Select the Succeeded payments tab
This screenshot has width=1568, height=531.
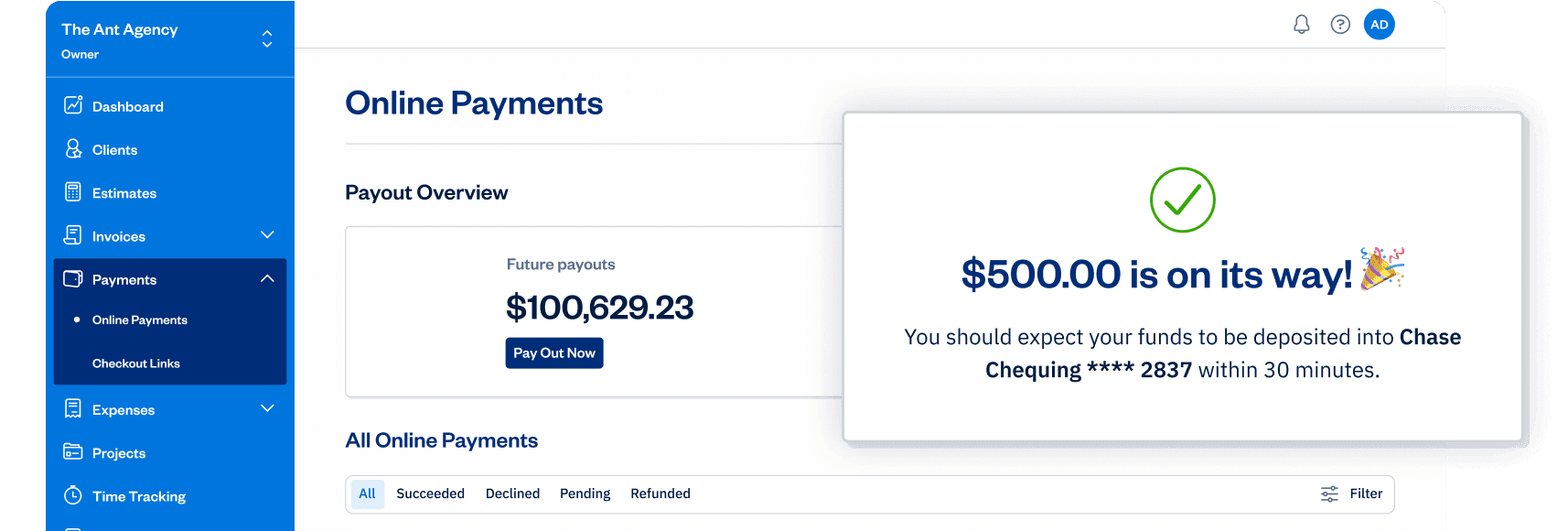tap(430, 493)
